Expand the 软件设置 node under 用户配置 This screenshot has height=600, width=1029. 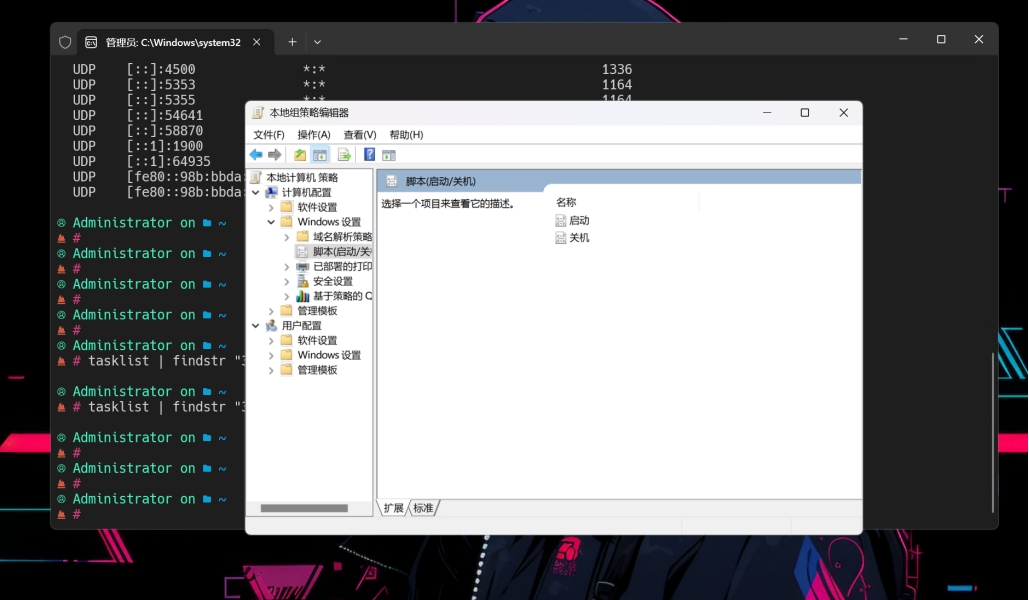click(x=270, y=342)
